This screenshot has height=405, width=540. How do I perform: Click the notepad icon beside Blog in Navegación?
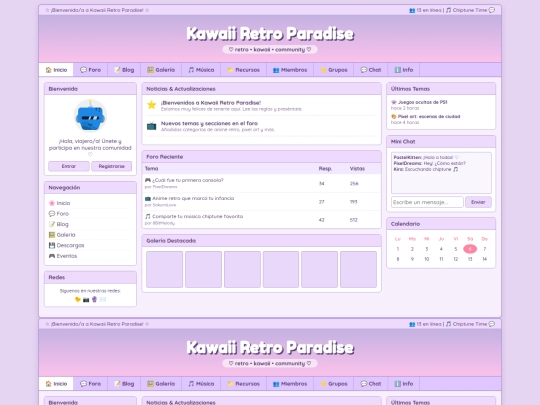pos(52,224)
